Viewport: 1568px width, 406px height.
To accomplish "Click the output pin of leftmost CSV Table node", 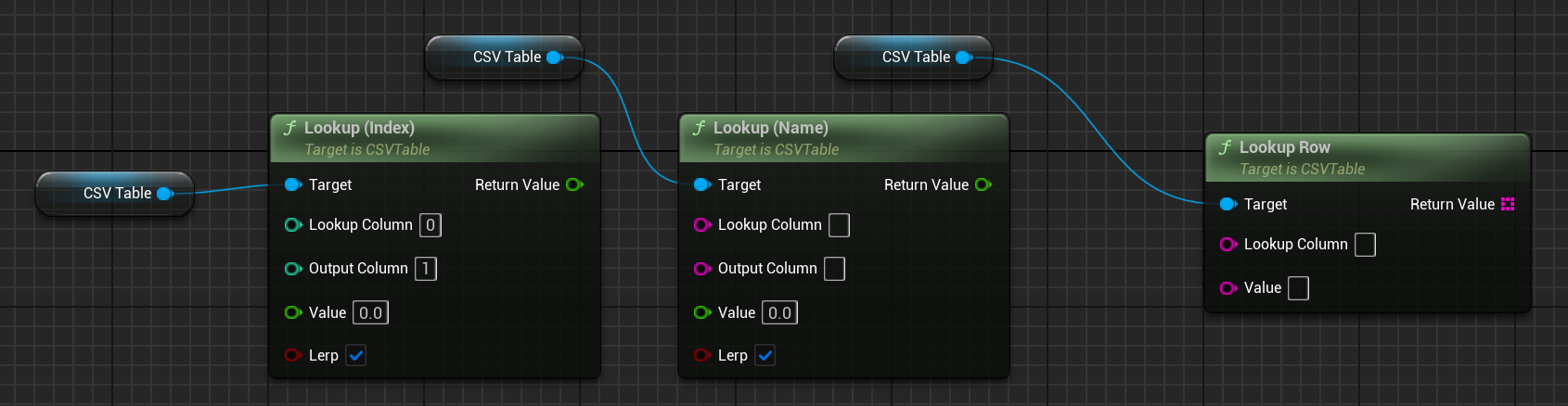I will pos(165,193).
